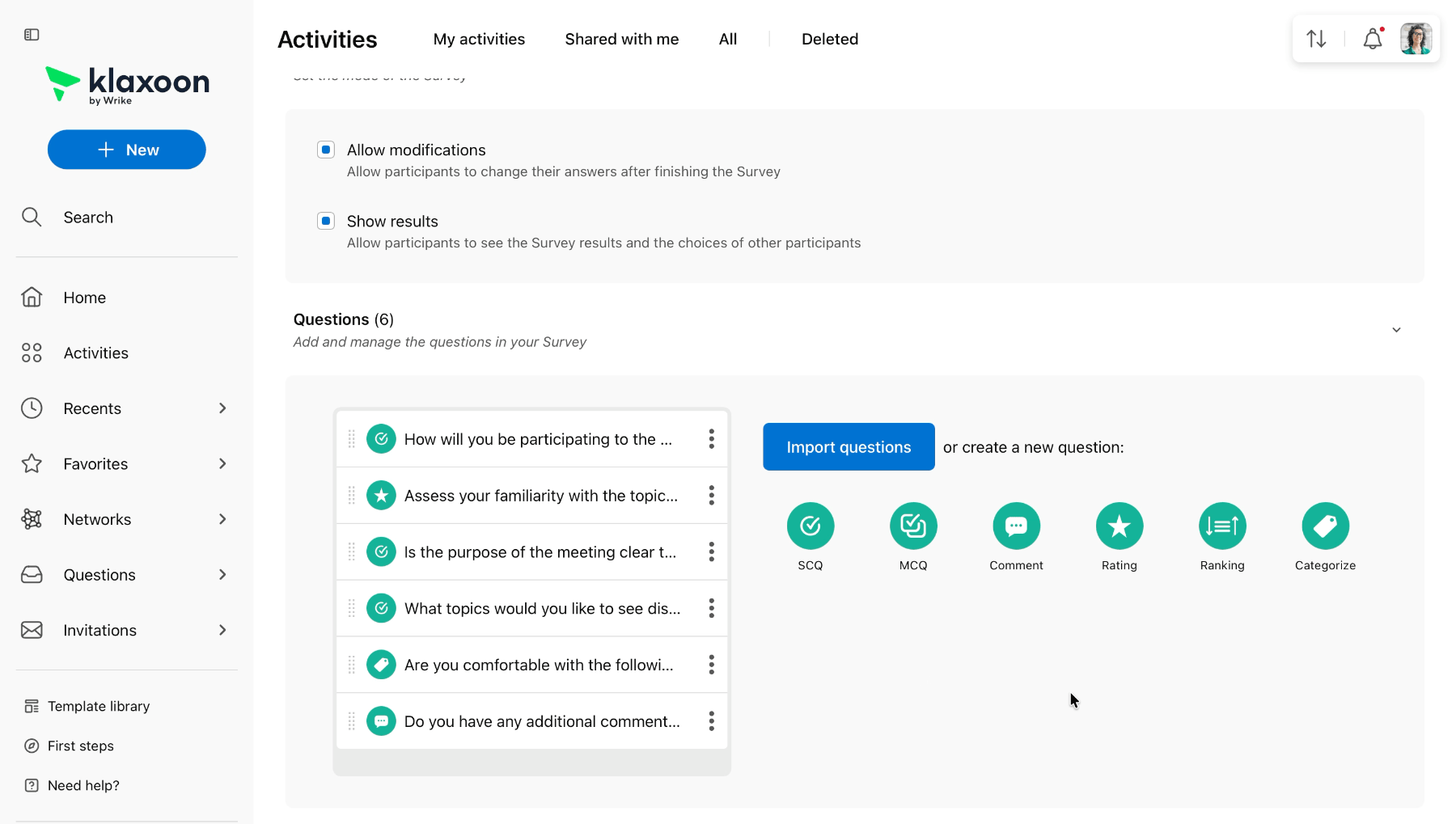
Task: Open options menu for 'Are you comfortable' question
Action: [711, 665]
